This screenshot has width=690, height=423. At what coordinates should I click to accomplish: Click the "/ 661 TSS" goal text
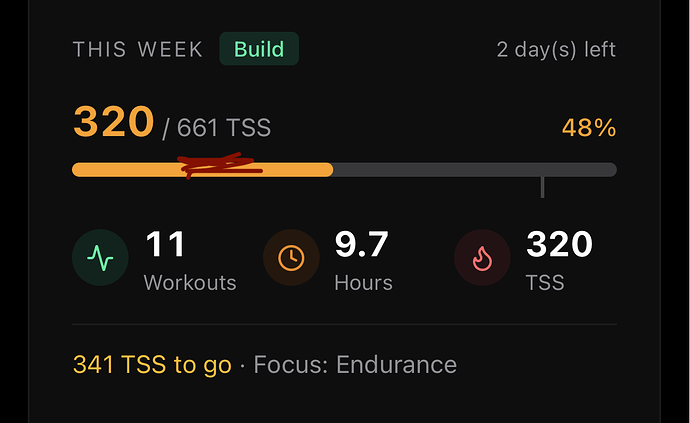[216, 128]
